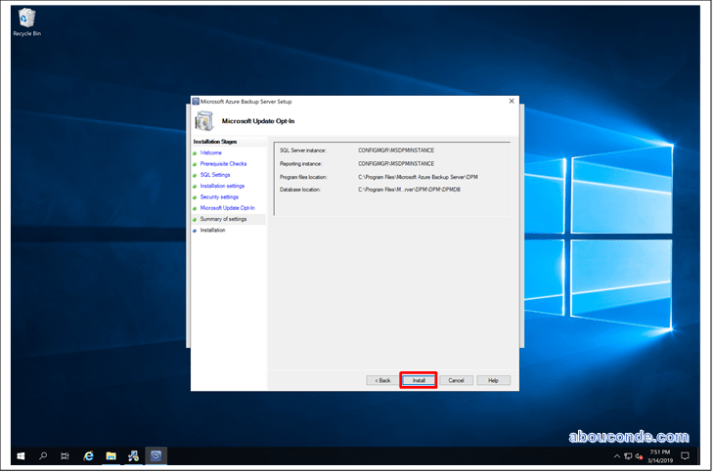Select the Prerequisite Checks stage
The width and height of the screenshot is (714, 472).
click(x=223, y=163)
